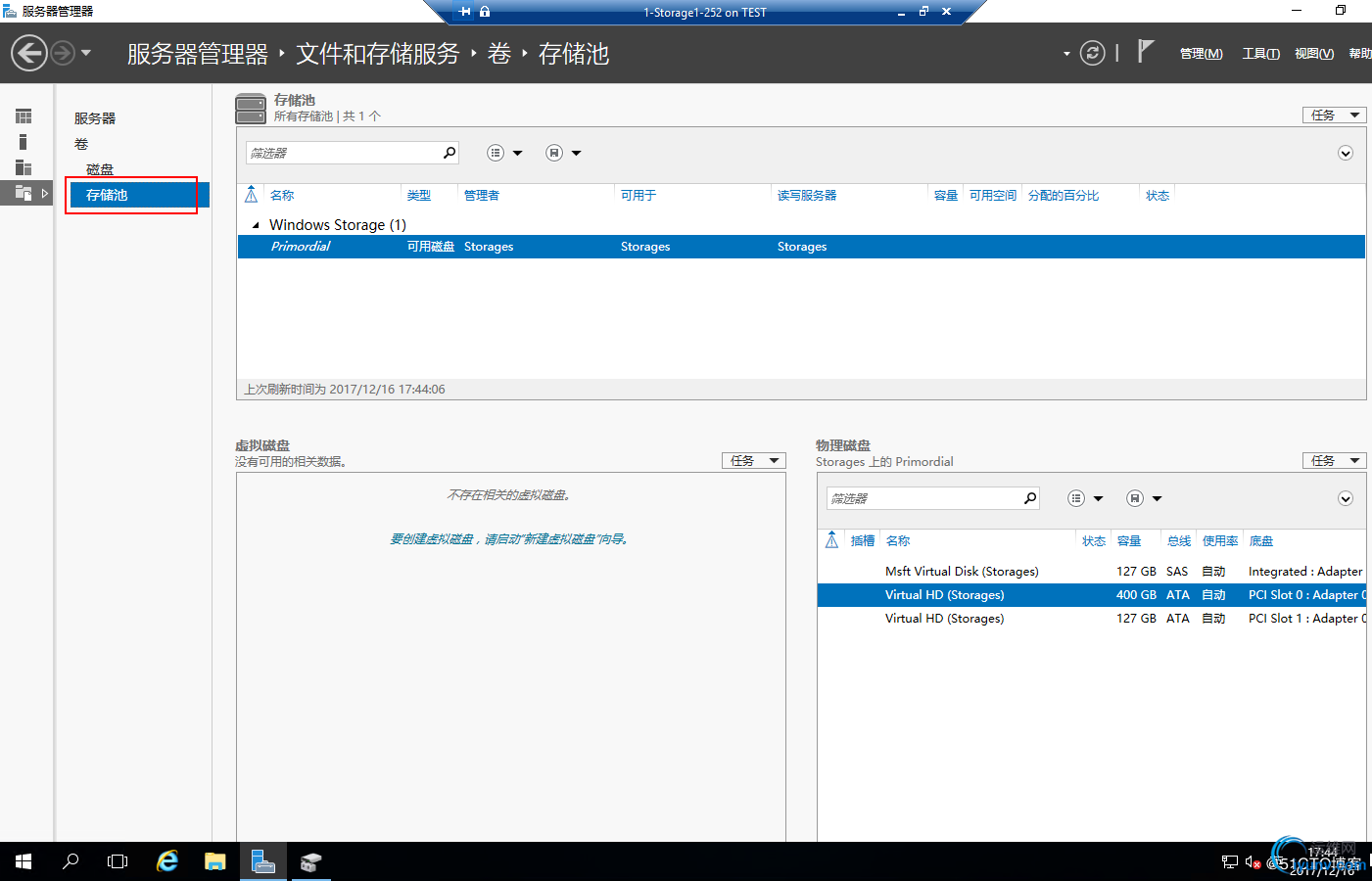Open 任务 dropdown for 存储池 section
Image resolution: width=1372 pixels, height=881 pixels.
pos(1334,116)
